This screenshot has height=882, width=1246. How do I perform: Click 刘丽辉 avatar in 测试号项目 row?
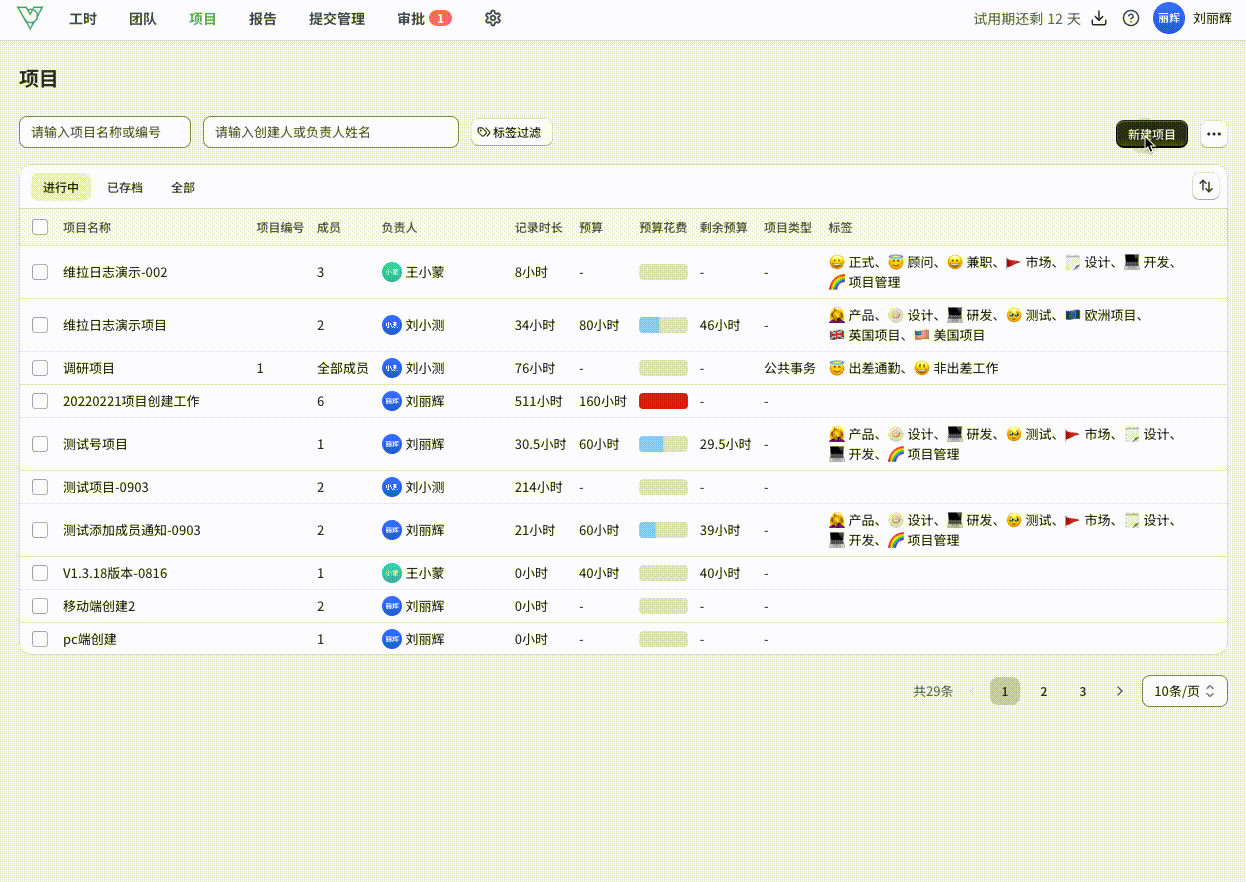click(x=392, y=444)
